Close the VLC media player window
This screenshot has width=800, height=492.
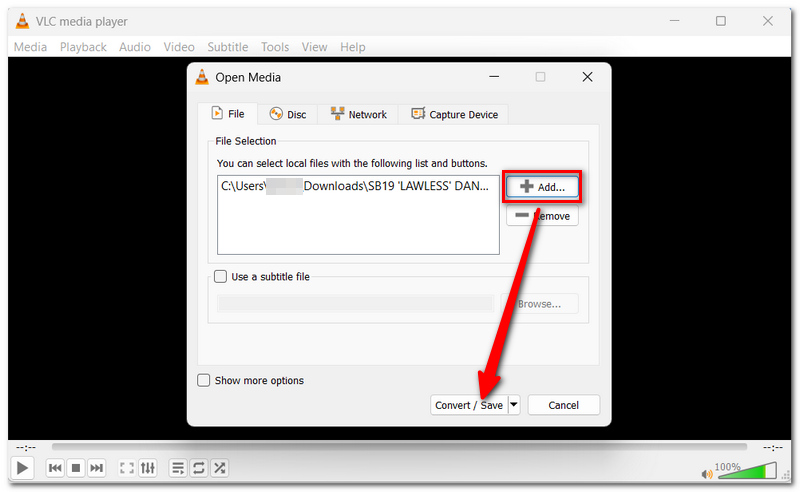point(767,21)
